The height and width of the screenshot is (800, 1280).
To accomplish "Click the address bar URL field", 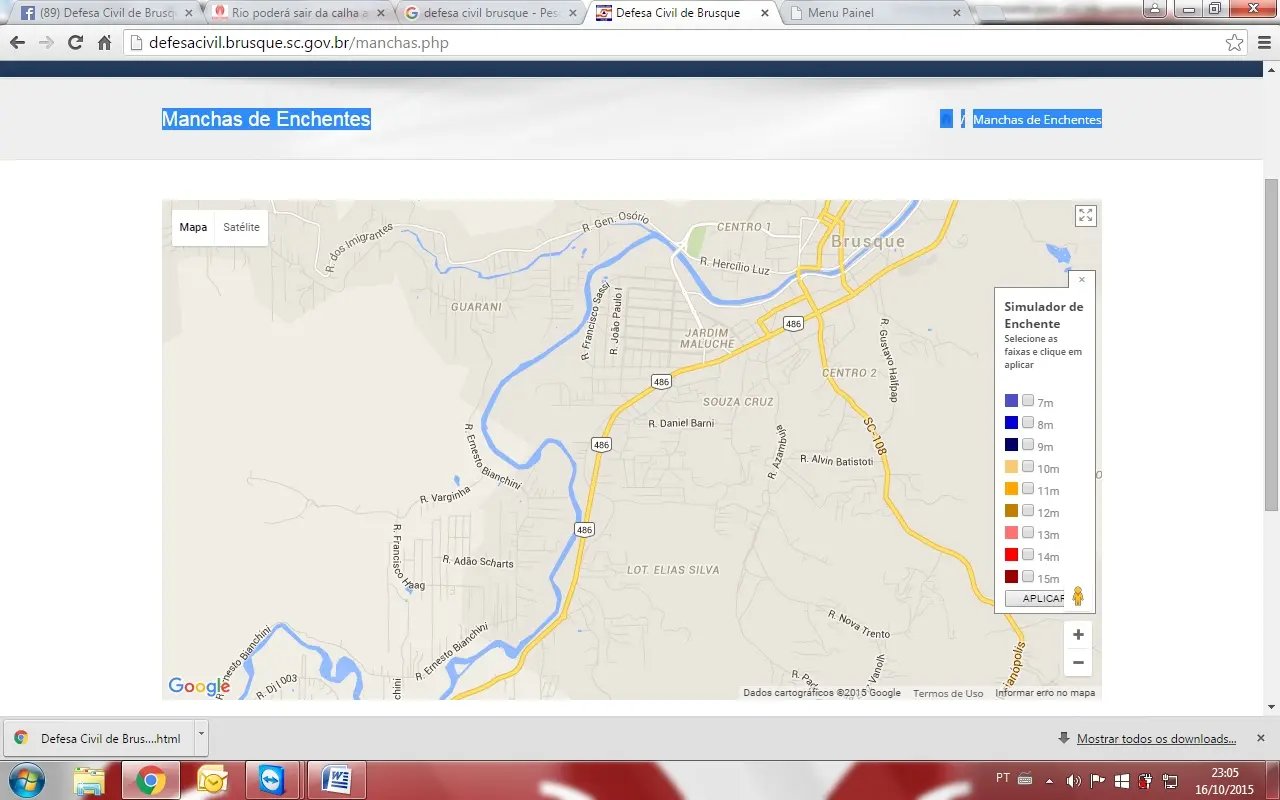I will point(680,43).
